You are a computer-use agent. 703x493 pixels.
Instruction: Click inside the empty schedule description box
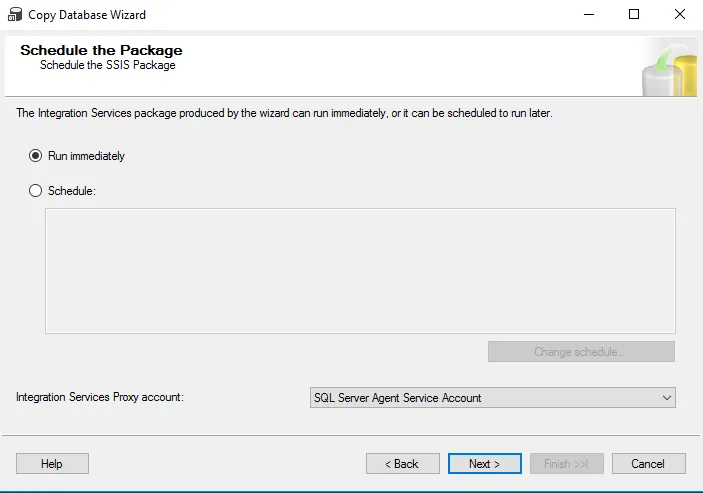tap(360, 271)
